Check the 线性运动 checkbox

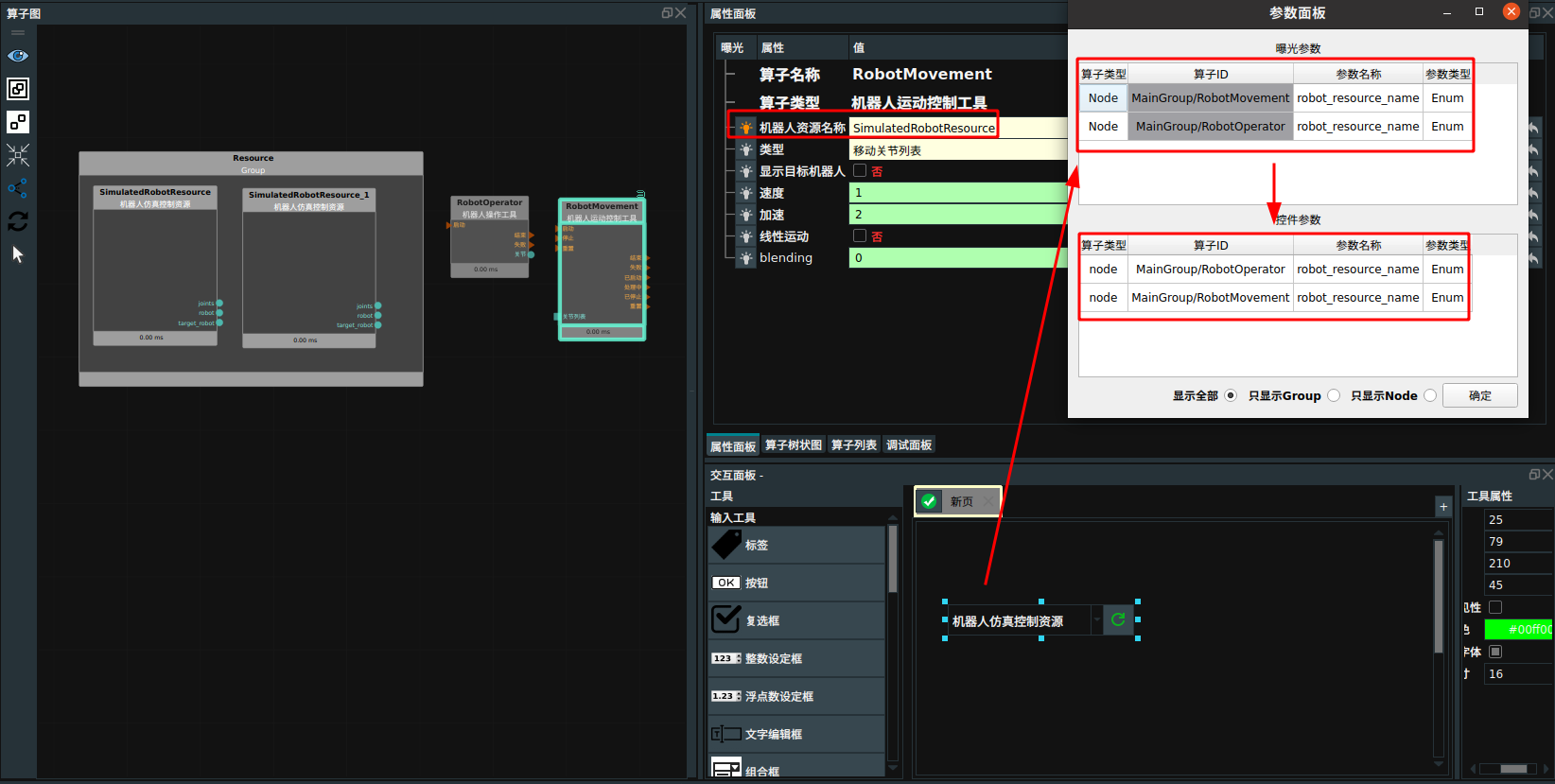[x=860, y=235]
